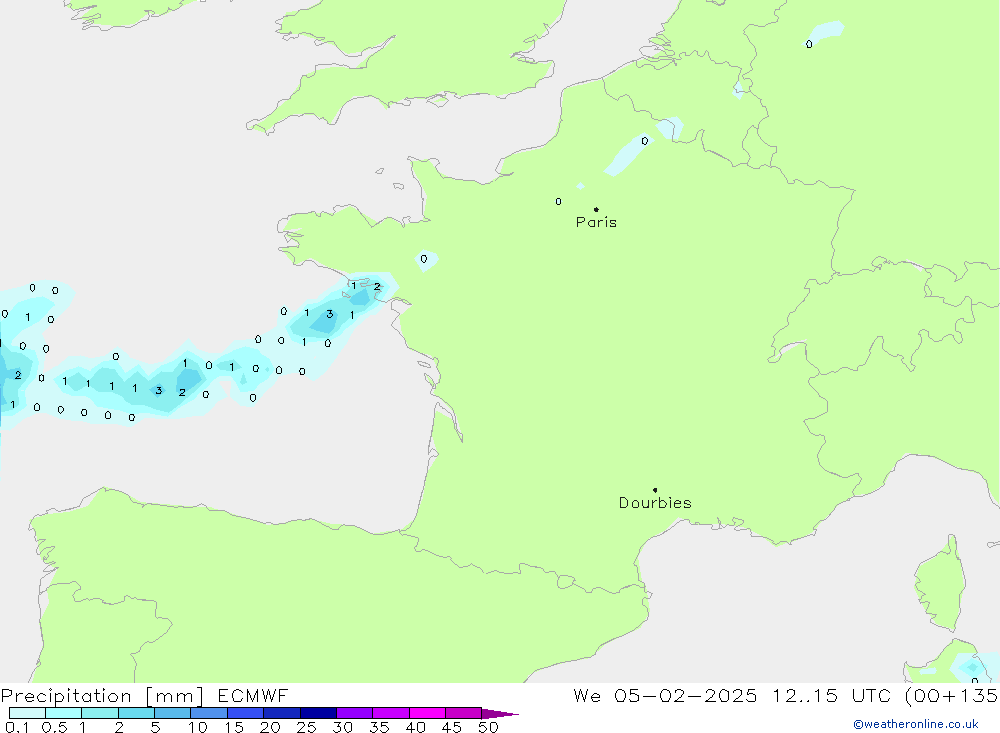The width and height of the screenshot is (1000, 733).
Task: Click the ECMWF model name
Action: [x=253, y=695]
